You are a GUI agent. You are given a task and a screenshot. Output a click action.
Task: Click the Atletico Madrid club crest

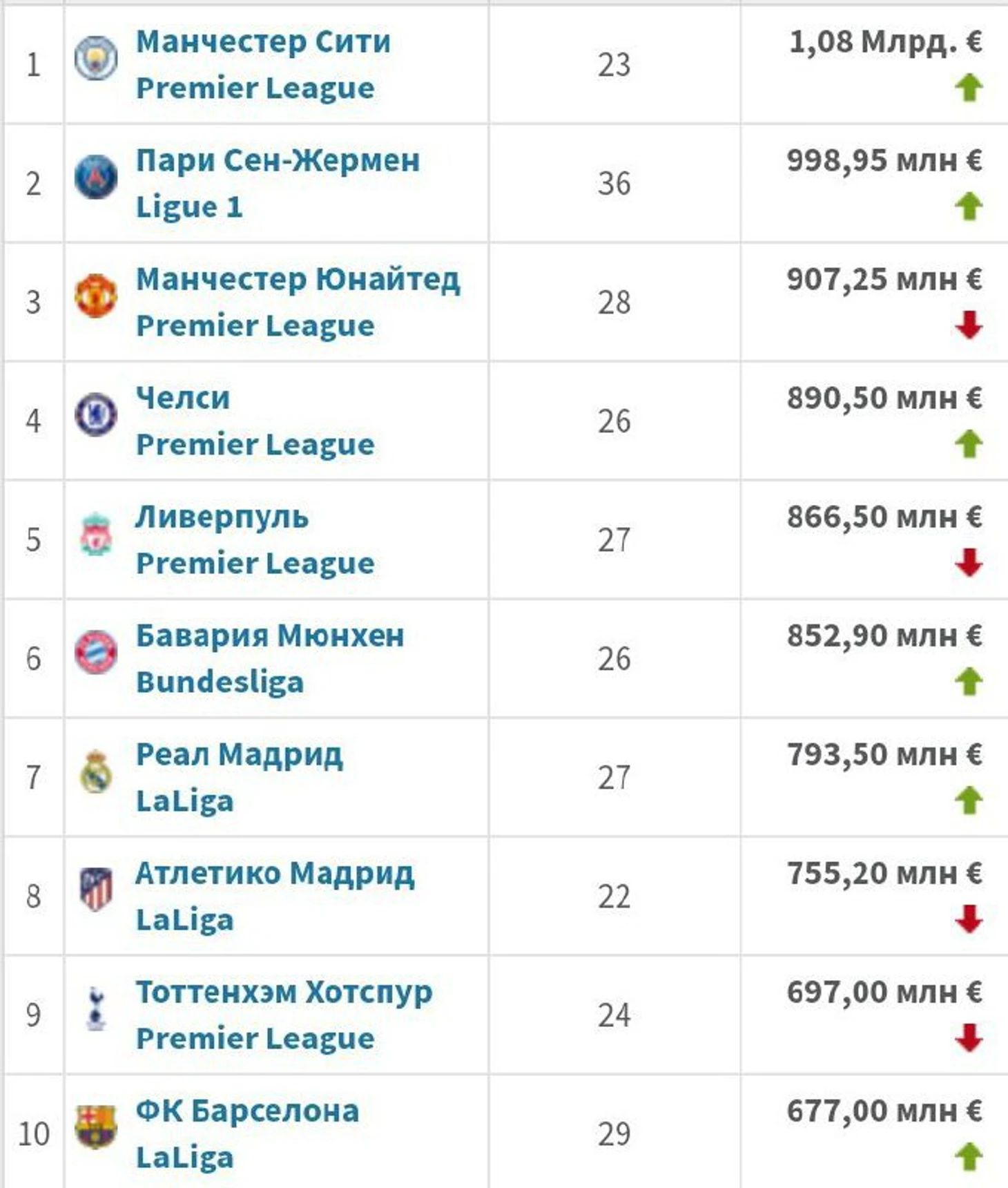[96, 890]
